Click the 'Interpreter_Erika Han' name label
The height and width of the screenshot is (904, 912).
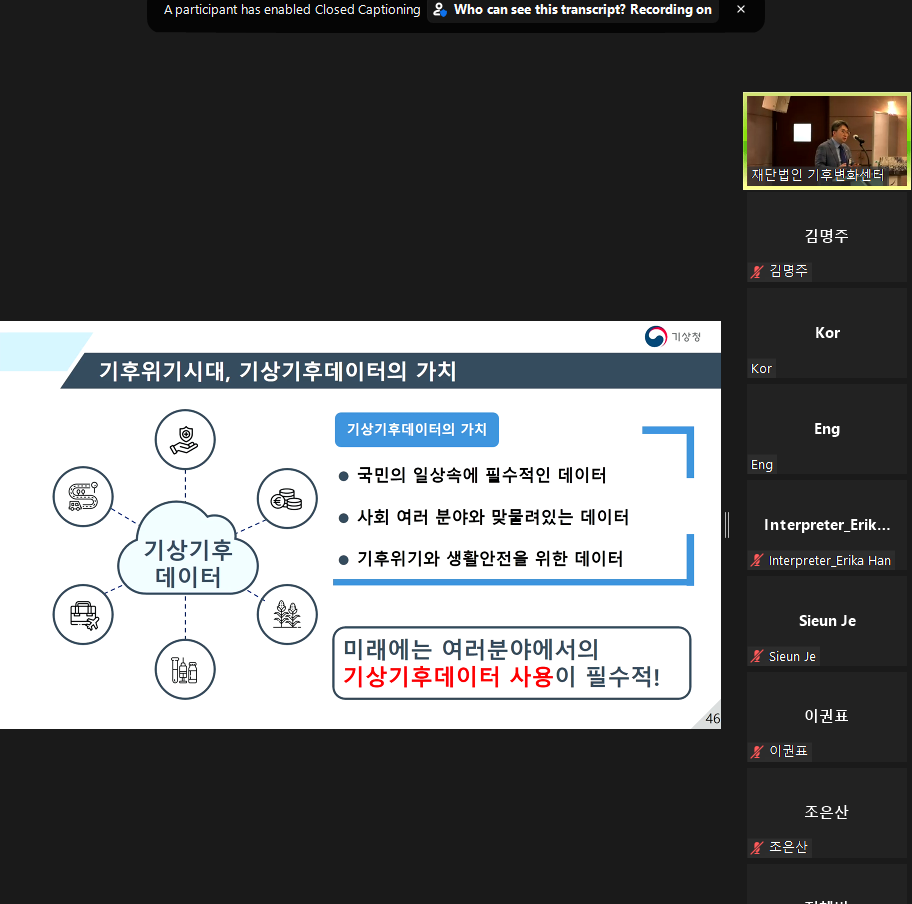pyautogui.click(x=829, y=560)
